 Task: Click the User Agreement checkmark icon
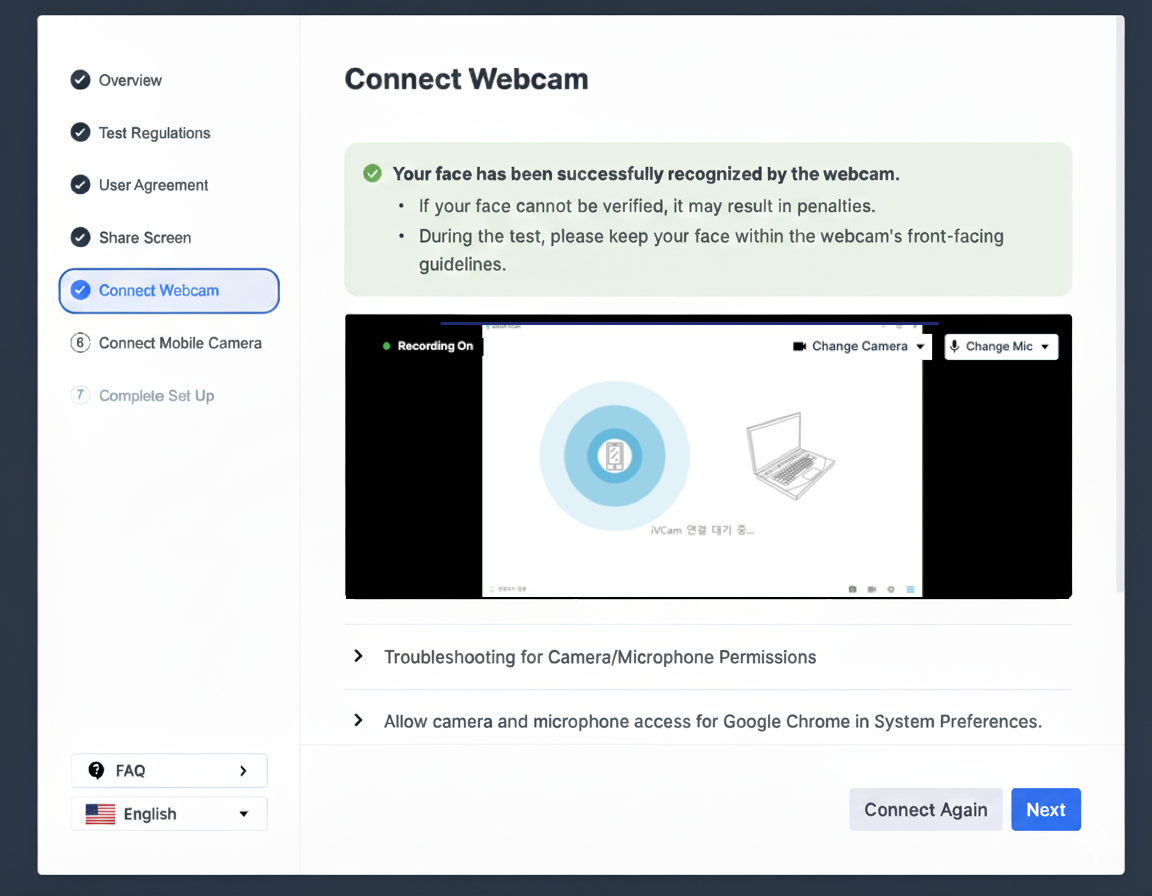[x=81, y=185]
